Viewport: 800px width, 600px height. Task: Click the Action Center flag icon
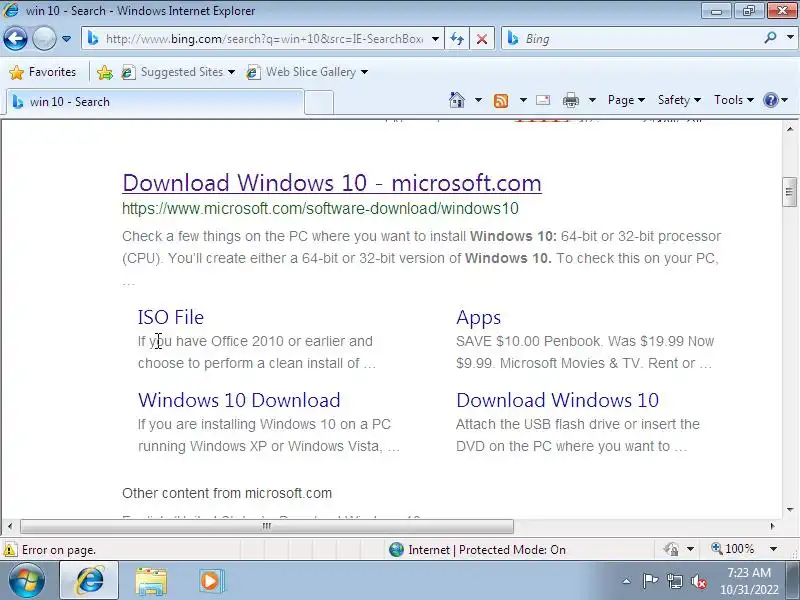pyautogui.click(x=650, y=581)
